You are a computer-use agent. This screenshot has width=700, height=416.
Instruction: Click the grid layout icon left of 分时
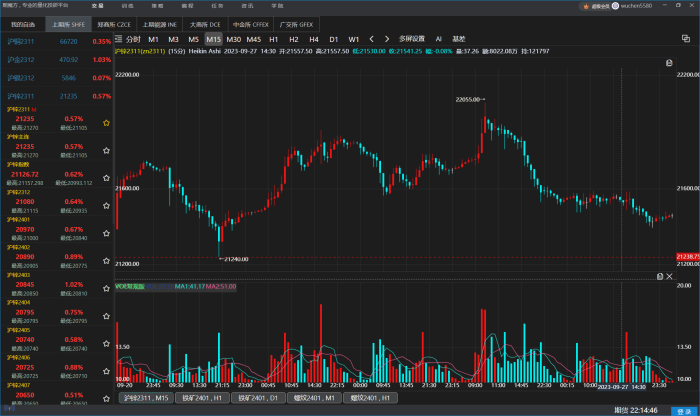pos(119,39)
